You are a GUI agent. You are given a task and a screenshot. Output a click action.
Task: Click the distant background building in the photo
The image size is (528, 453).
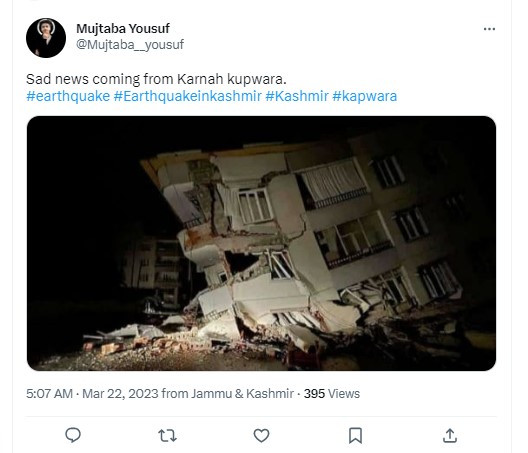[x=153, y=271]
